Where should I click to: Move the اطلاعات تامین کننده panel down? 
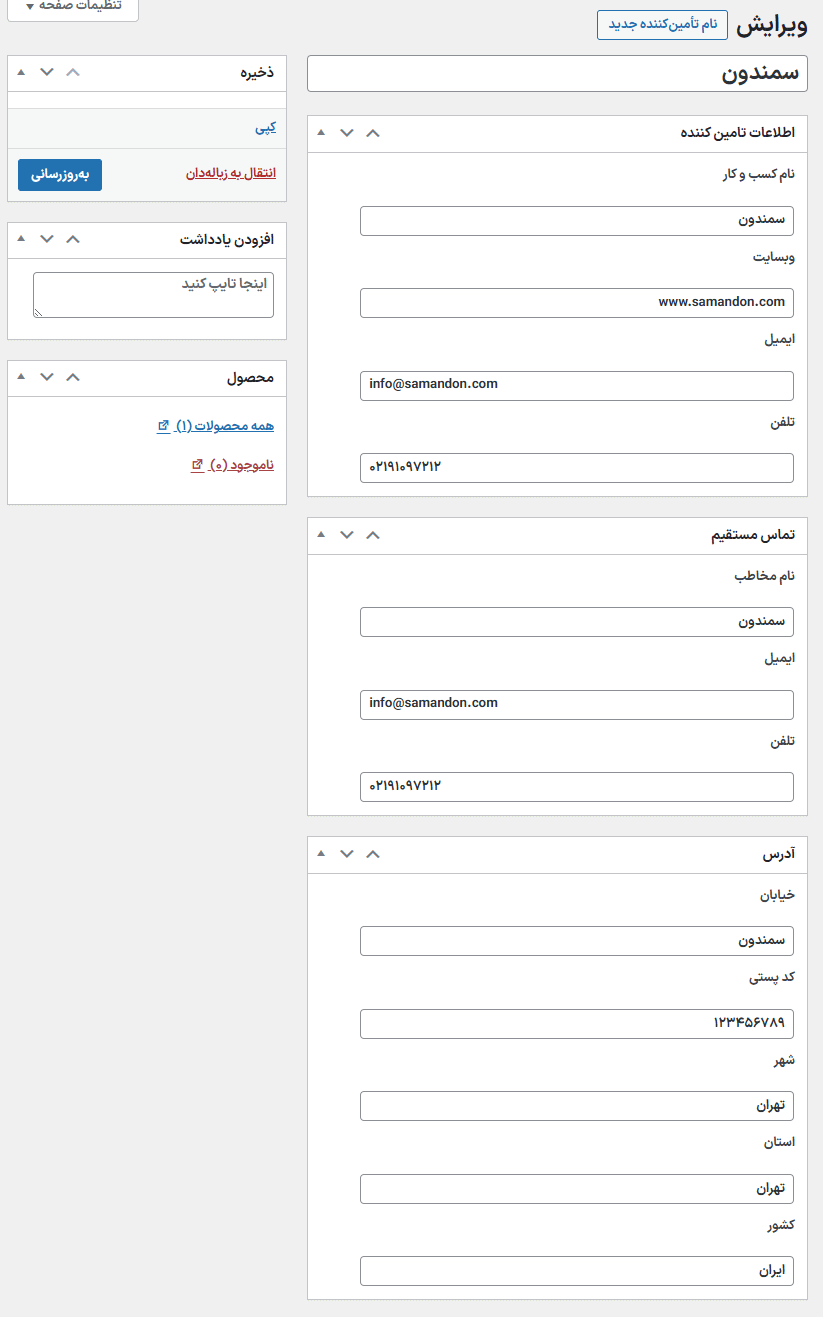coord(347,132)
